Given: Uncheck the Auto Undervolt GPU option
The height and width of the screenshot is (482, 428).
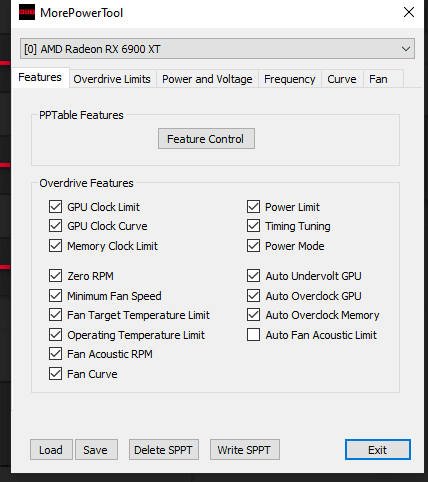Looking at the screenshot, I should click(253, 276).
